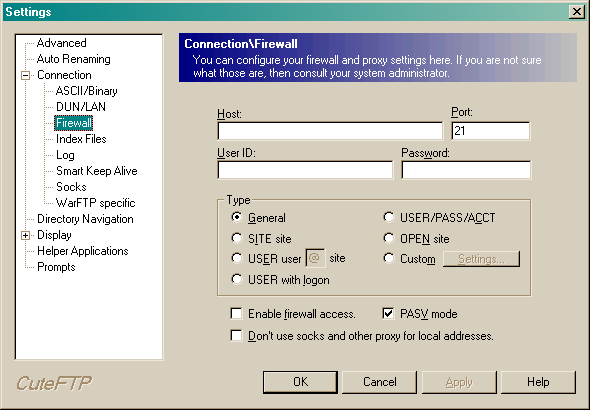Collapse the Connection tree node

26,76
